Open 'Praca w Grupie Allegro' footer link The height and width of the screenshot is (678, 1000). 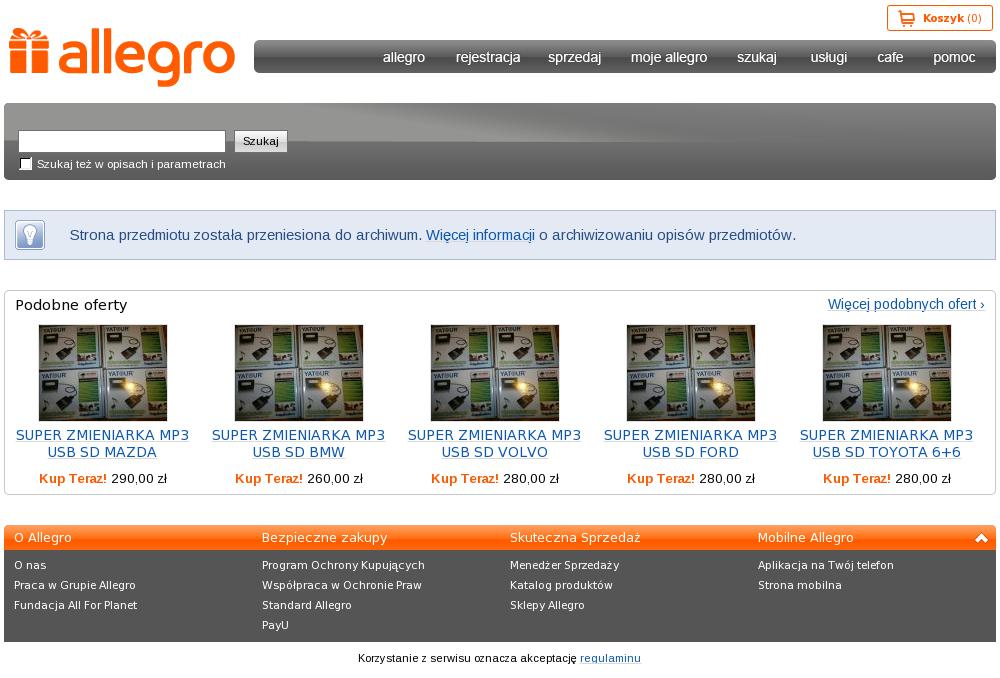[x=75, y=586]
